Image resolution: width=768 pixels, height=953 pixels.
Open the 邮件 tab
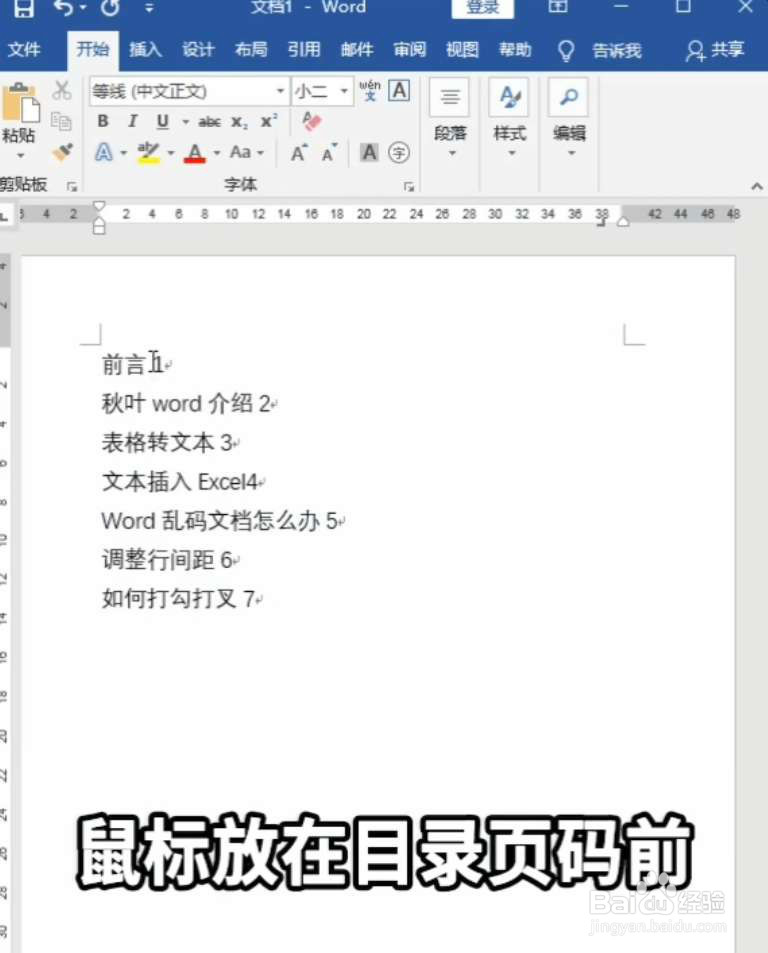[x=357, y=49]
